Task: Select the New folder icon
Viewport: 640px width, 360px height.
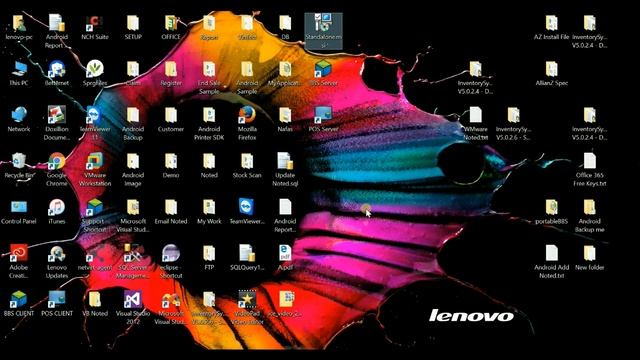Action: tap(589, 254)
